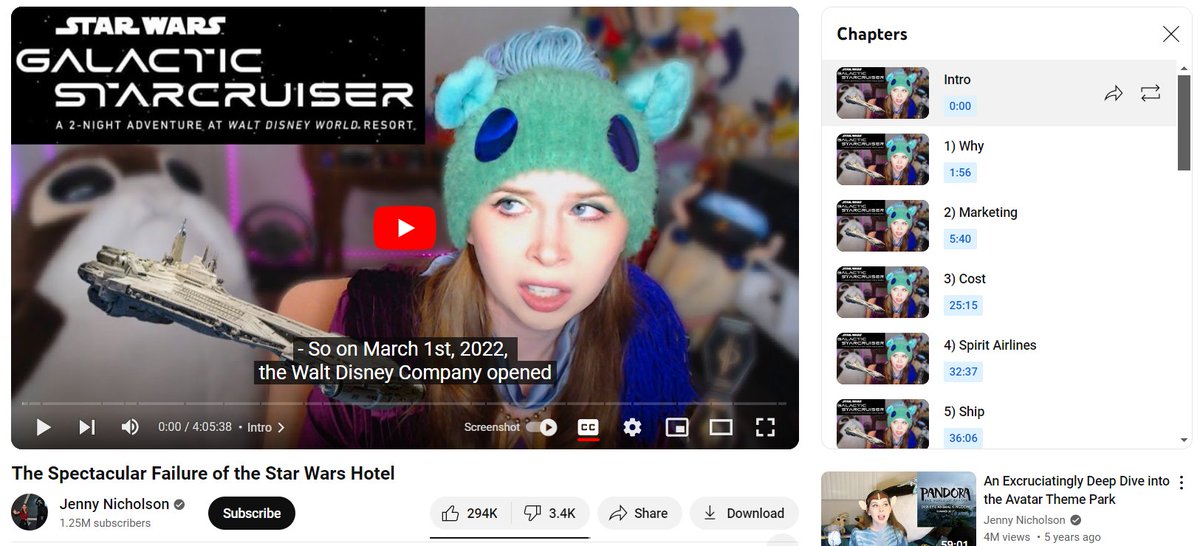Jump to the Intro chapter at 0:00
1200x546 pixels.
click(999, 93)
